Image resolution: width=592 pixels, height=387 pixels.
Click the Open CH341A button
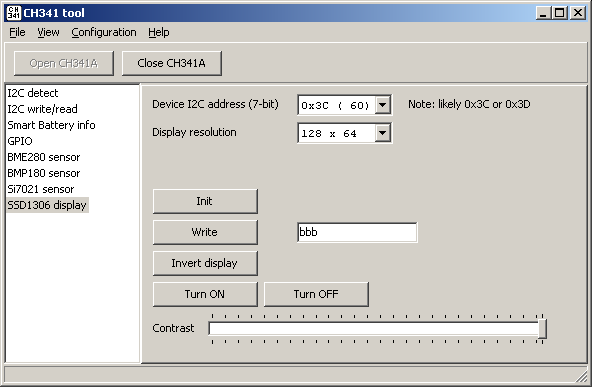[64, 63]
